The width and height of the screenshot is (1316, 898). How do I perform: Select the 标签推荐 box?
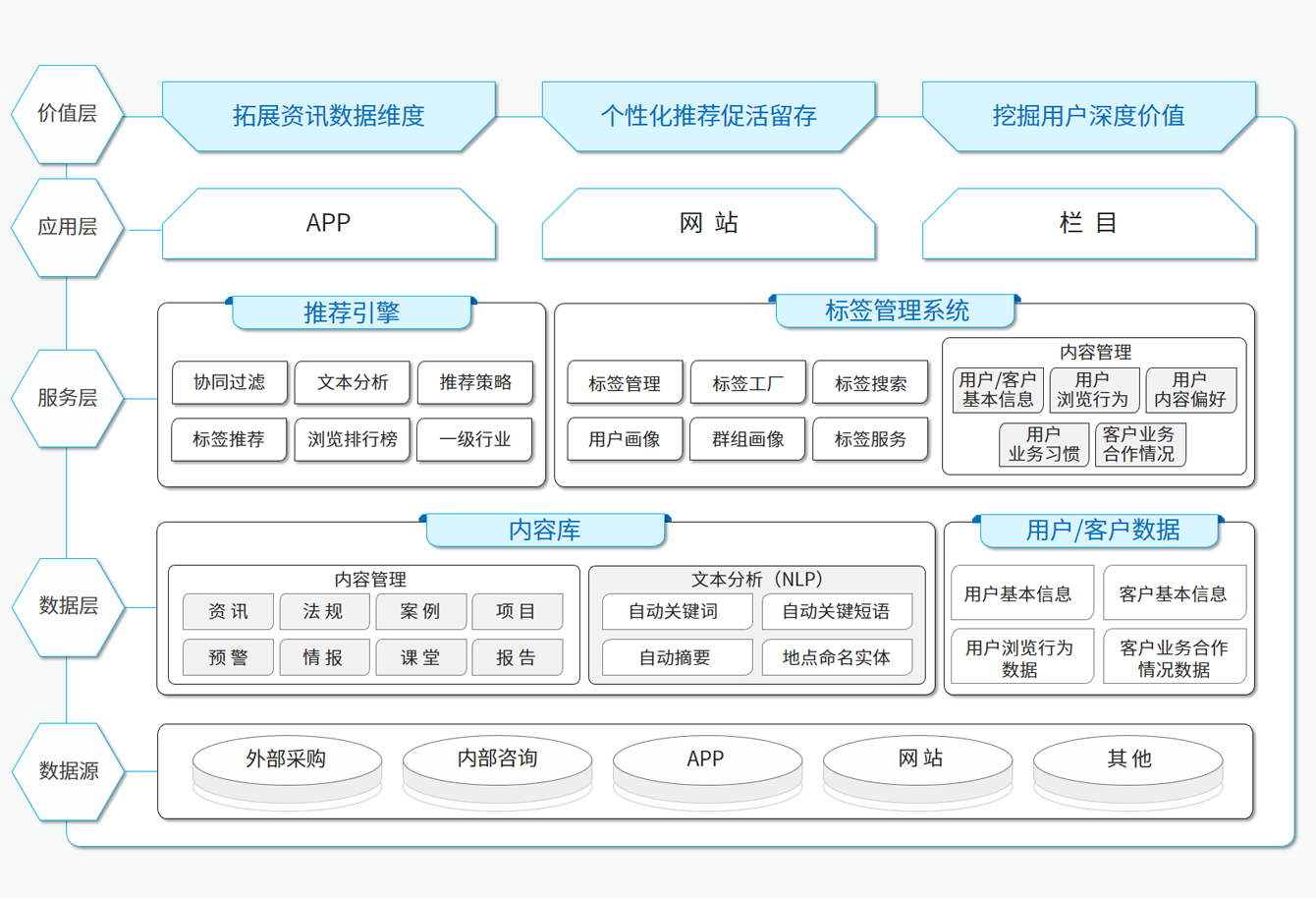pyautogui.click(x=230, y=439)
